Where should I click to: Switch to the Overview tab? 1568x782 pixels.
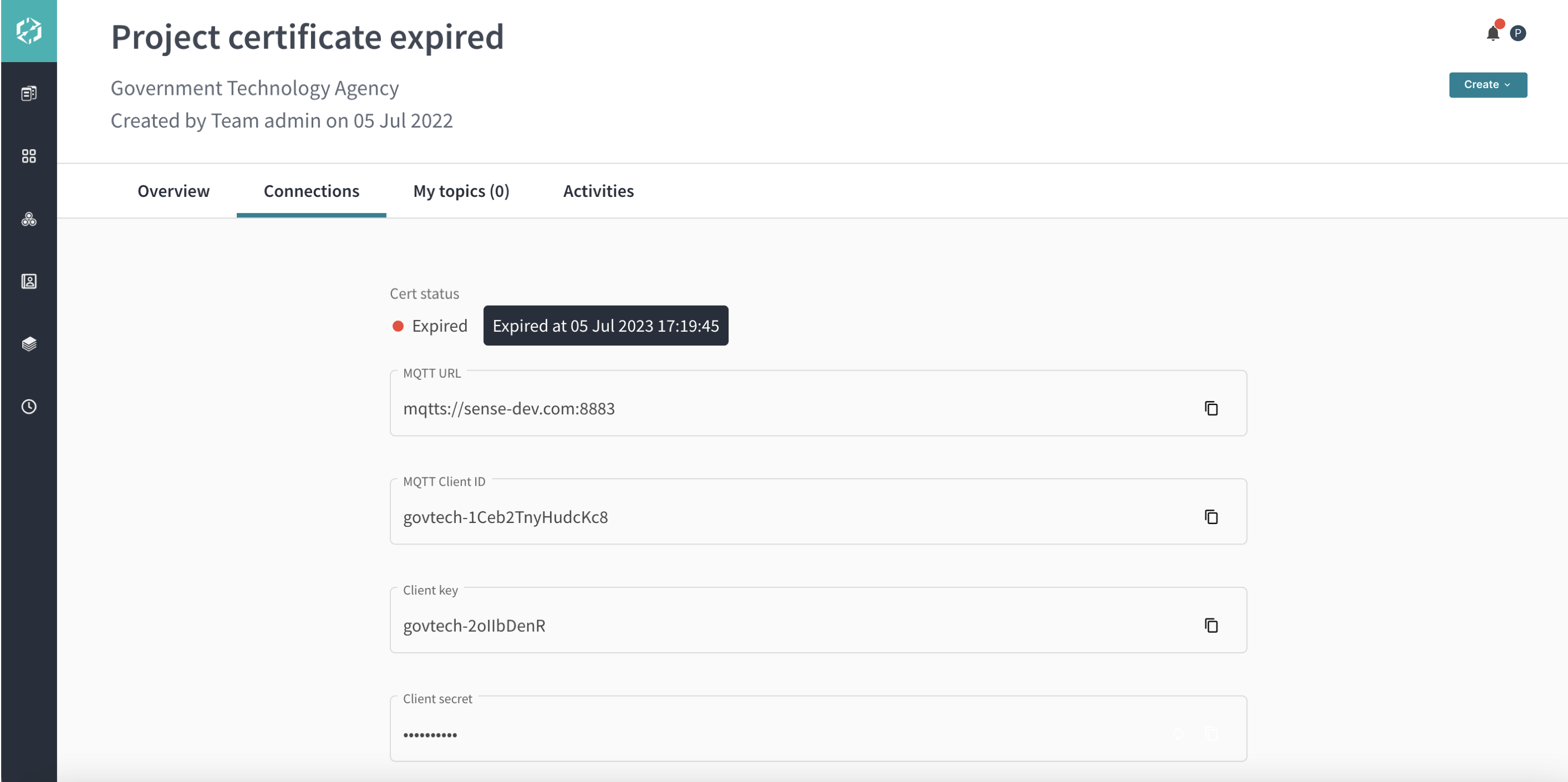pos(173,191)
